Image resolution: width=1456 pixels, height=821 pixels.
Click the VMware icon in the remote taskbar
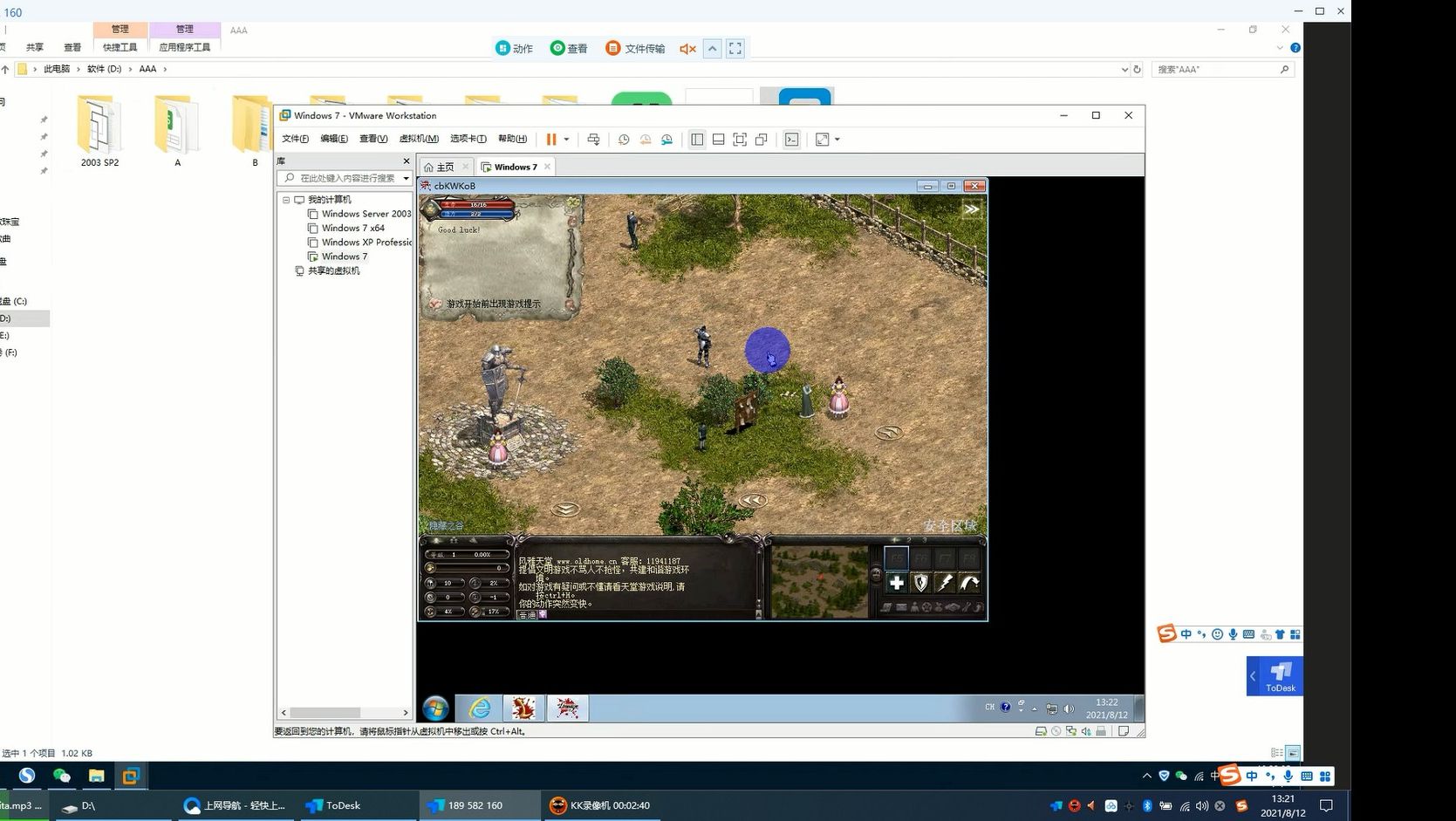131,776
